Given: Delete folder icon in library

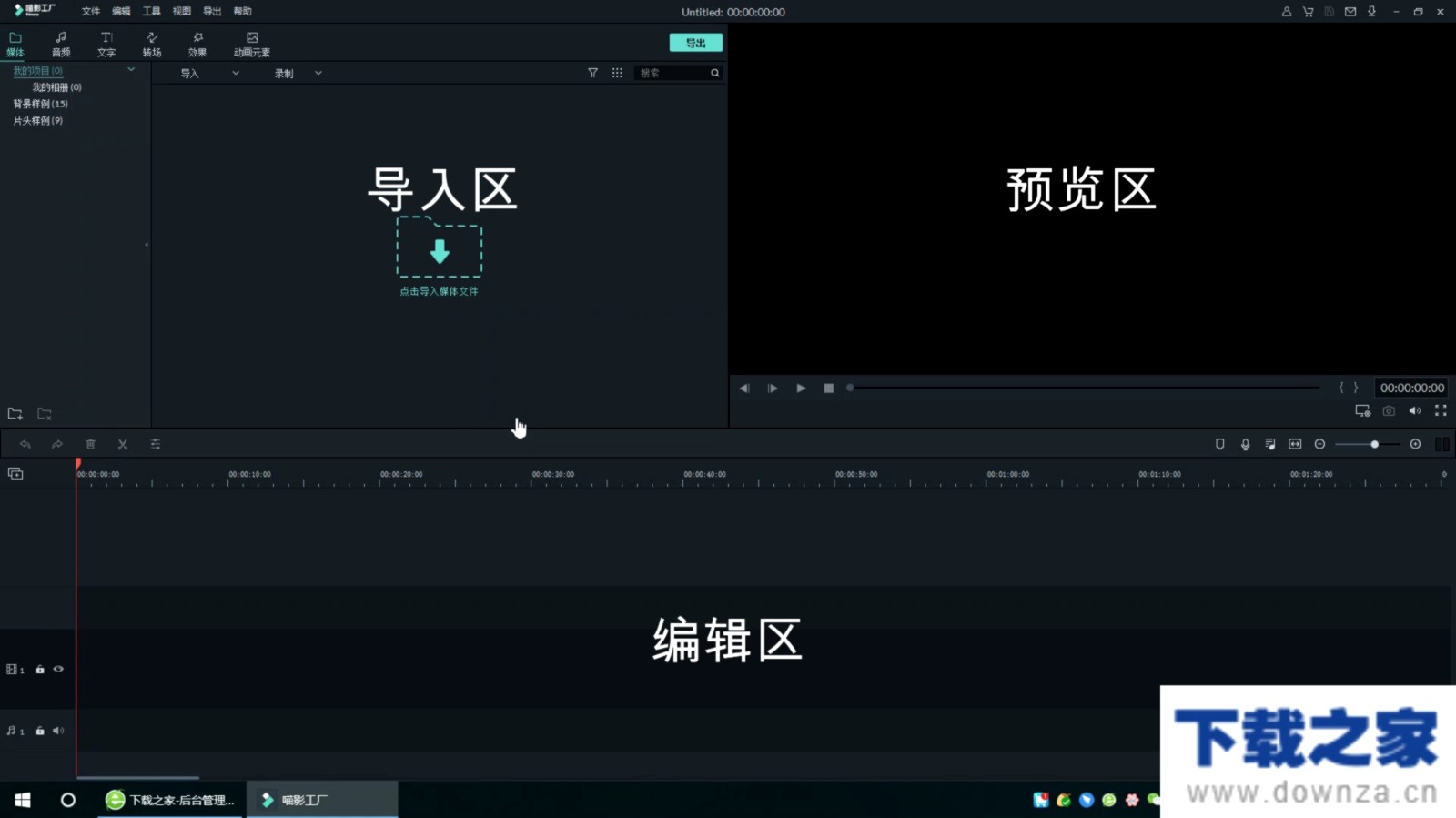Looking at the screenshot, I should coord(45,414).
